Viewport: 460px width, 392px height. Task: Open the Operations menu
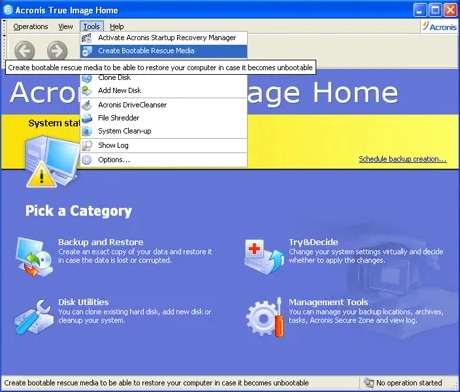coord(30,27)
